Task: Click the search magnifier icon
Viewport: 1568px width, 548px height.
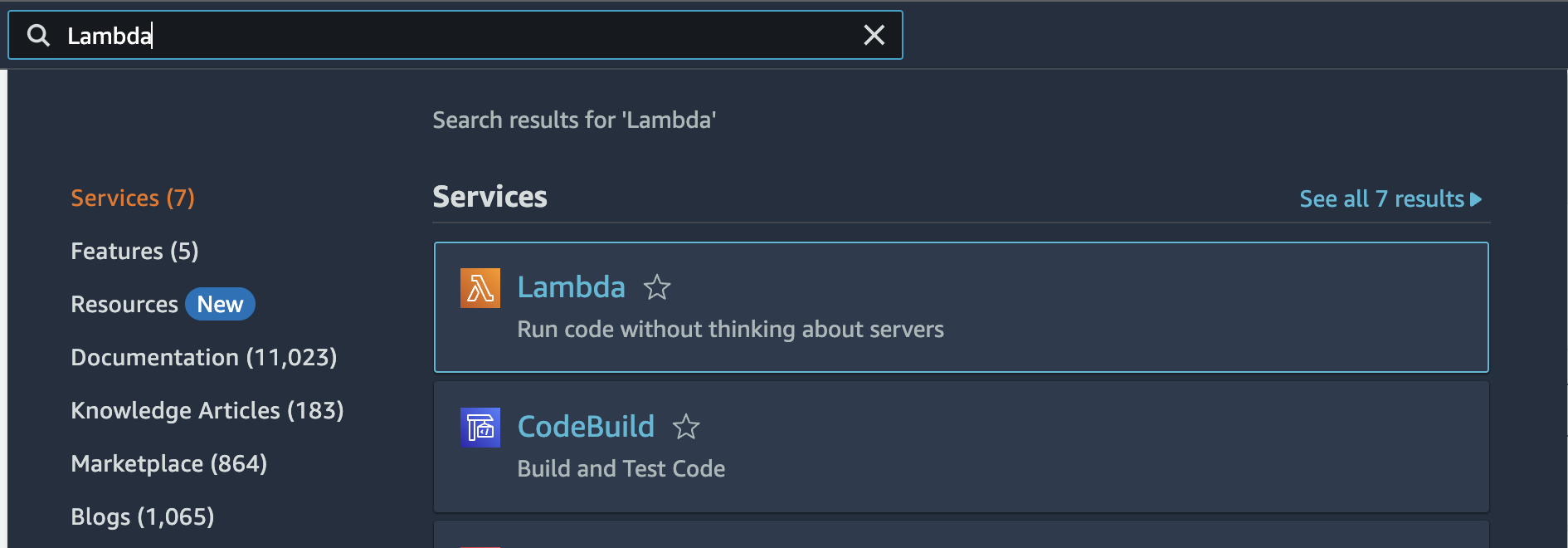Action: pos(38,36)
